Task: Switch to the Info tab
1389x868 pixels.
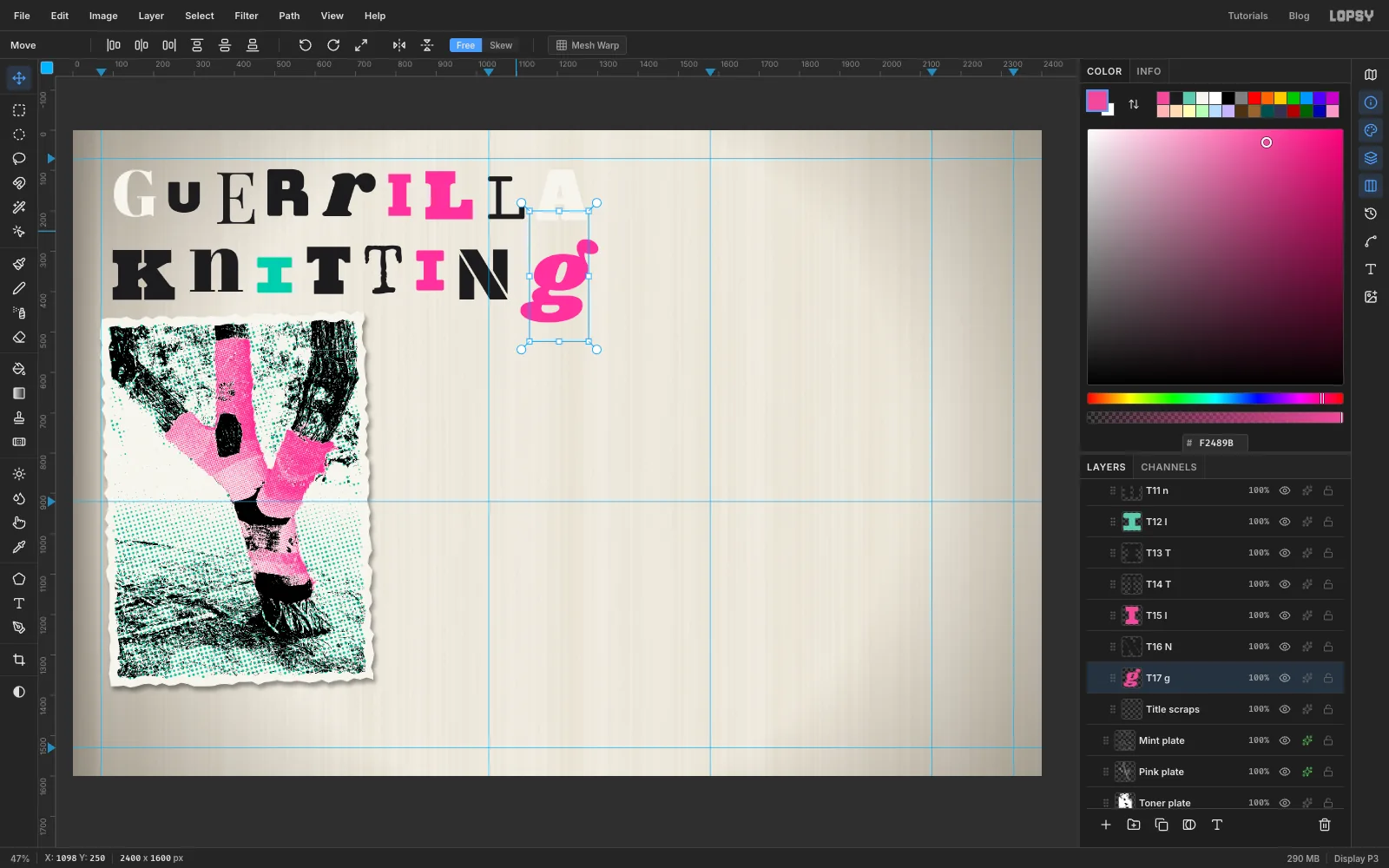Action: coord(1149,71)
